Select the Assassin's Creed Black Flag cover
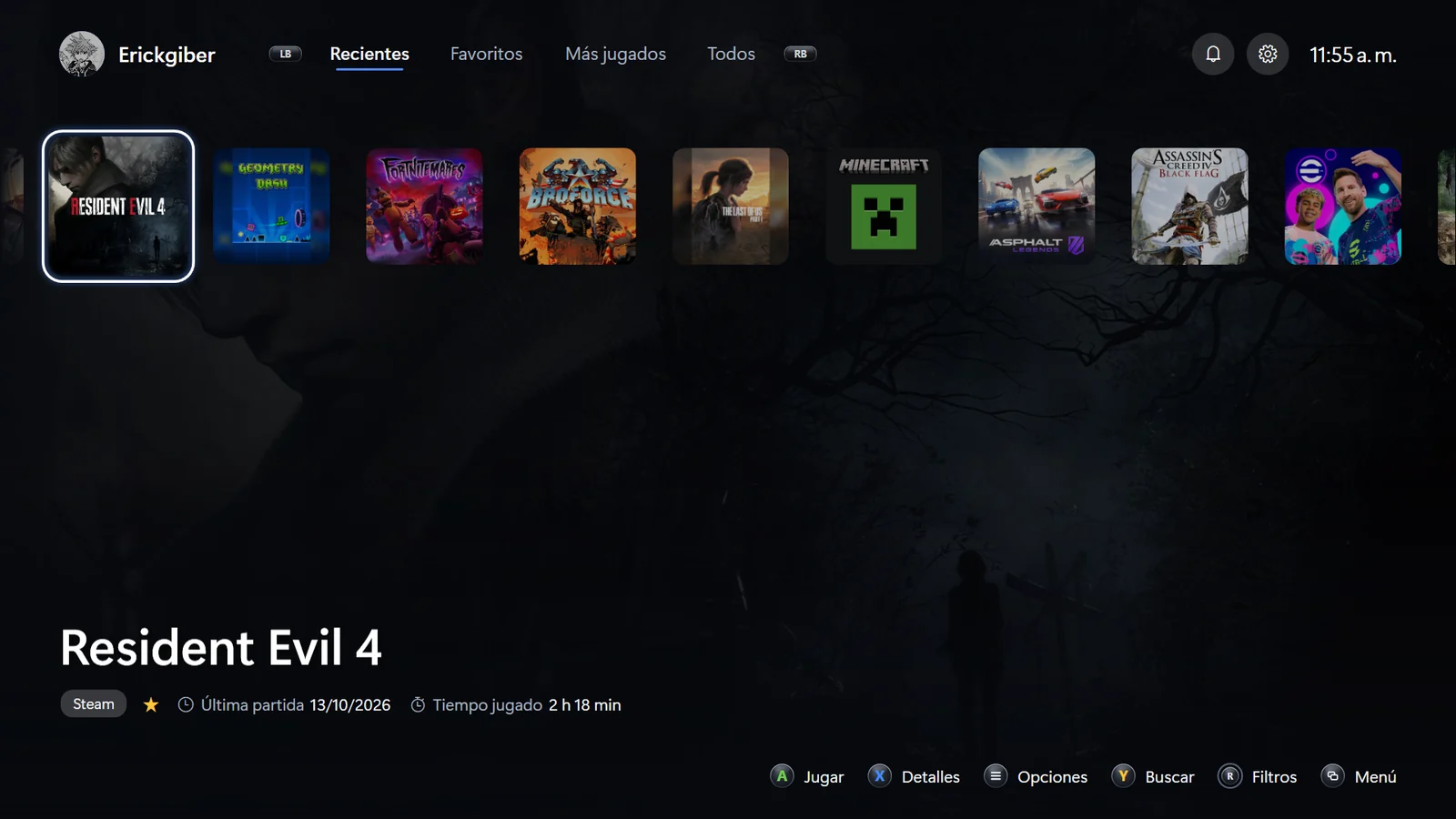Image resolution: width=1456 pixels, height=819 pixels. (1189, 207)
